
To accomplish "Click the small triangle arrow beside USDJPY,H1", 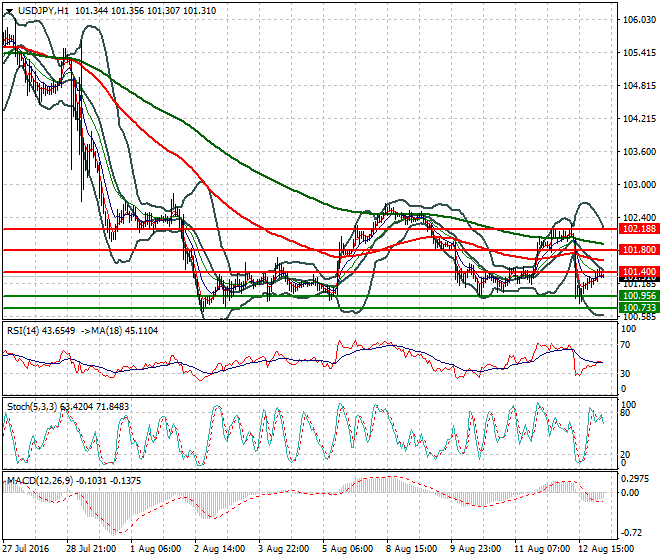I will tap(8, 11).
